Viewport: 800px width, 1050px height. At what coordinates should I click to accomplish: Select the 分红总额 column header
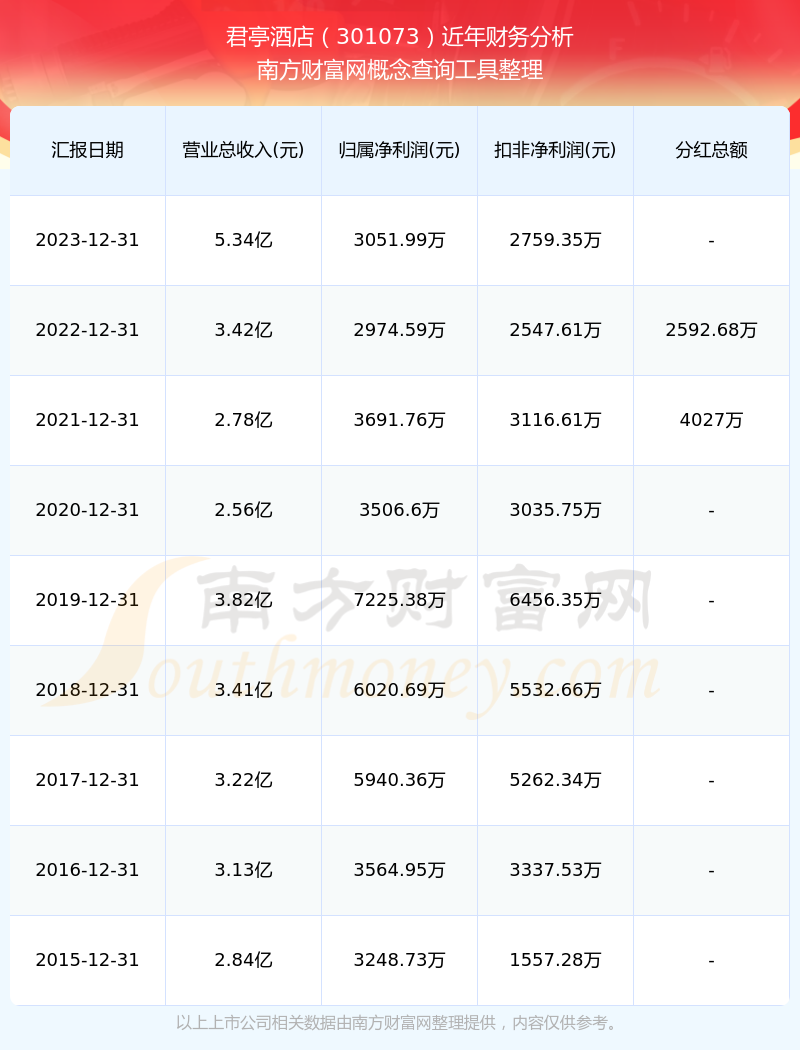[712, 150]
